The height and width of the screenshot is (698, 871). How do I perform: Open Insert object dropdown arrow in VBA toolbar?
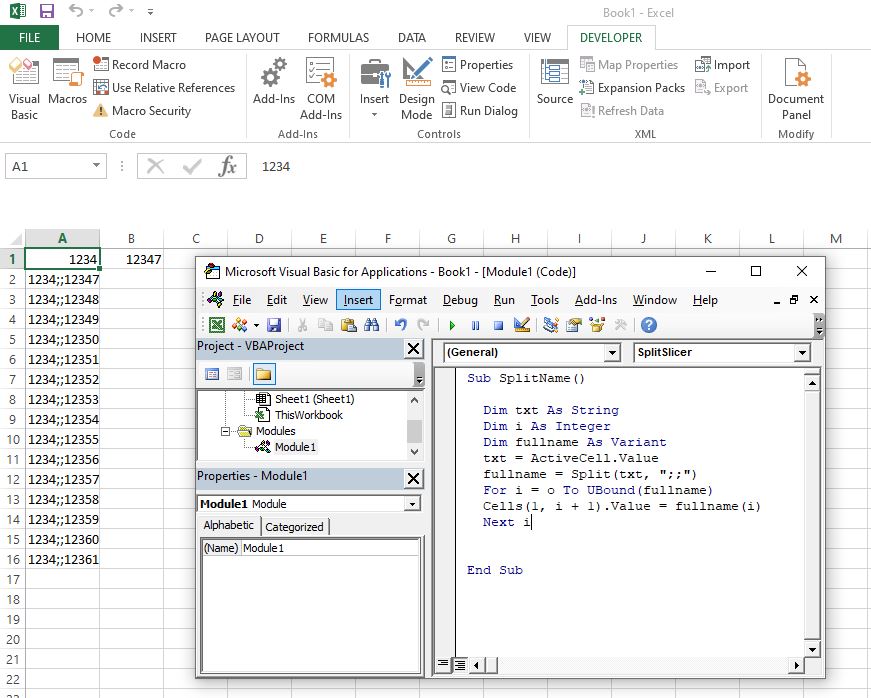point(256,325)
